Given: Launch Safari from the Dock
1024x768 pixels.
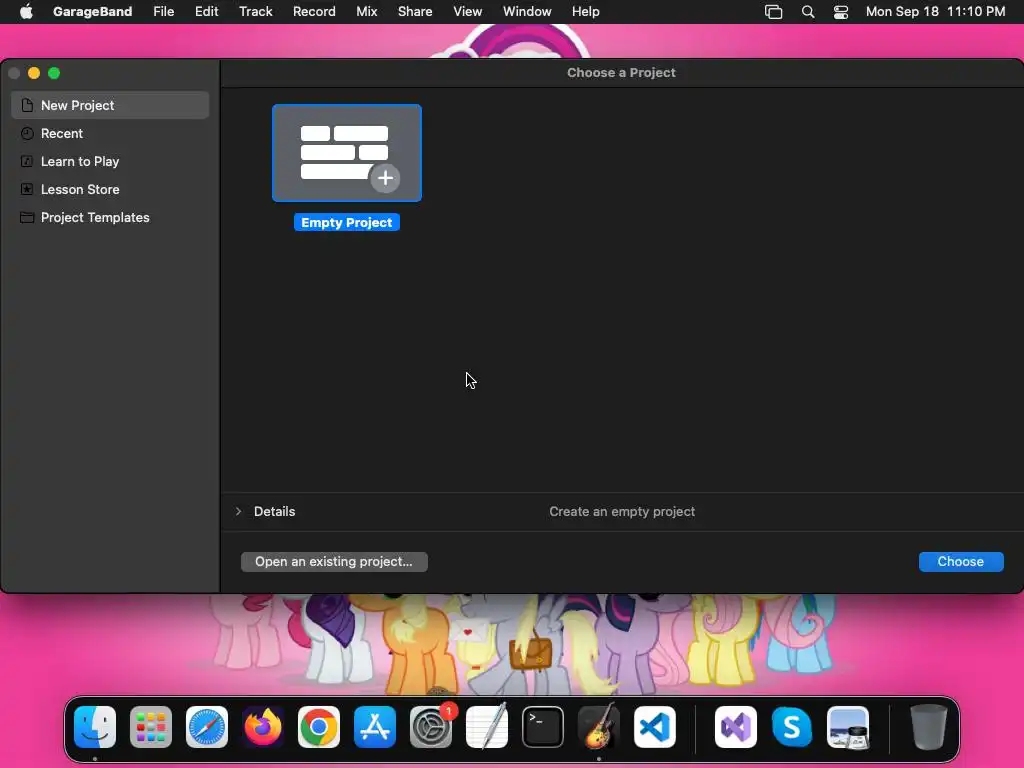Looking at the screenshot, I should click(207, 727).
